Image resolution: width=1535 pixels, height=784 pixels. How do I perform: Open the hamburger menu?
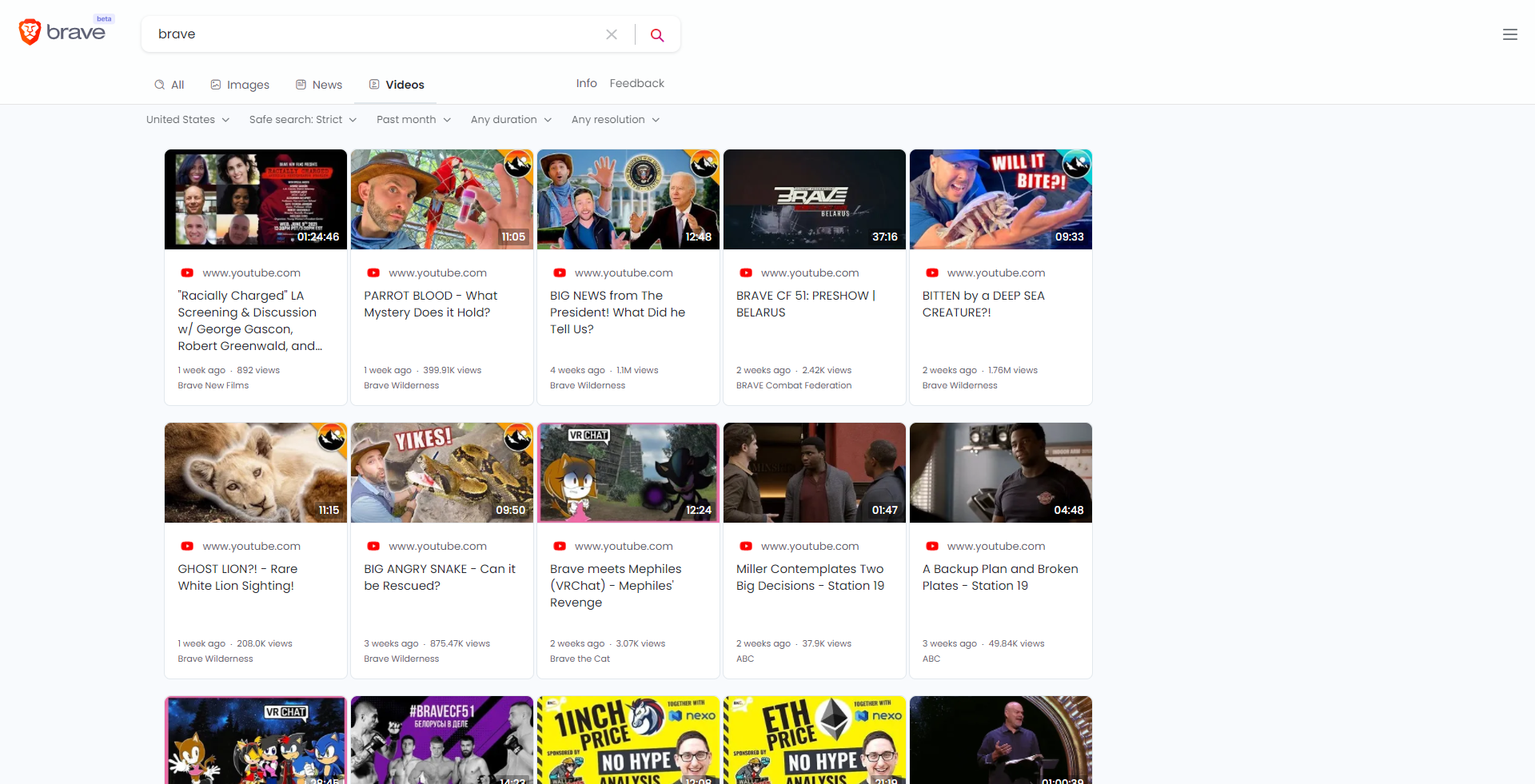point(1509,34)
